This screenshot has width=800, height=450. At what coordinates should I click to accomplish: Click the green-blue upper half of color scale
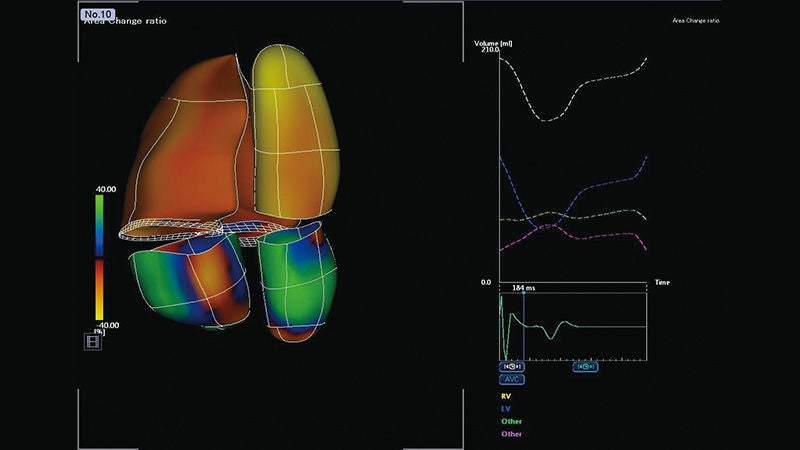coord(99,226)
